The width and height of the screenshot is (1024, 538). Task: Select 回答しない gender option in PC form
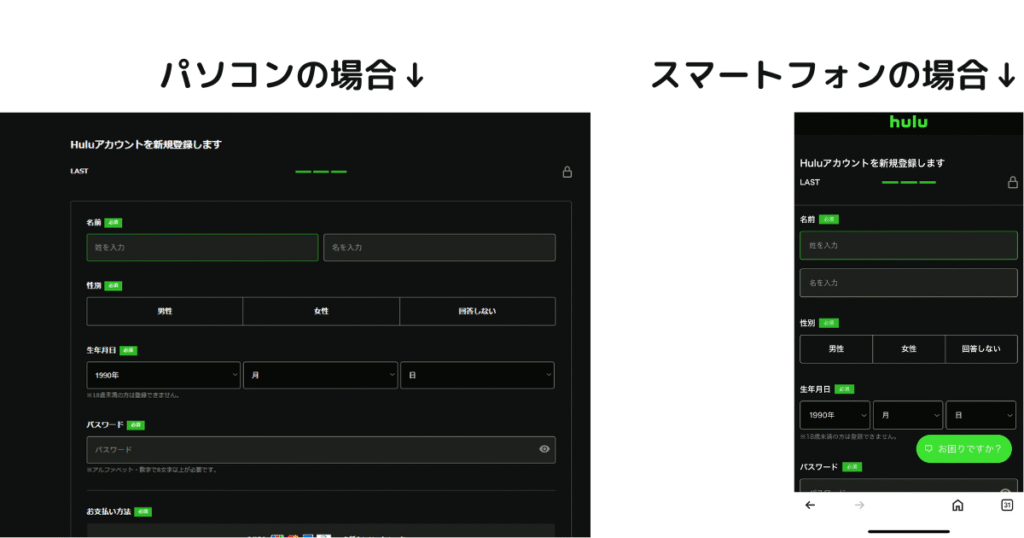click(477, 311)
